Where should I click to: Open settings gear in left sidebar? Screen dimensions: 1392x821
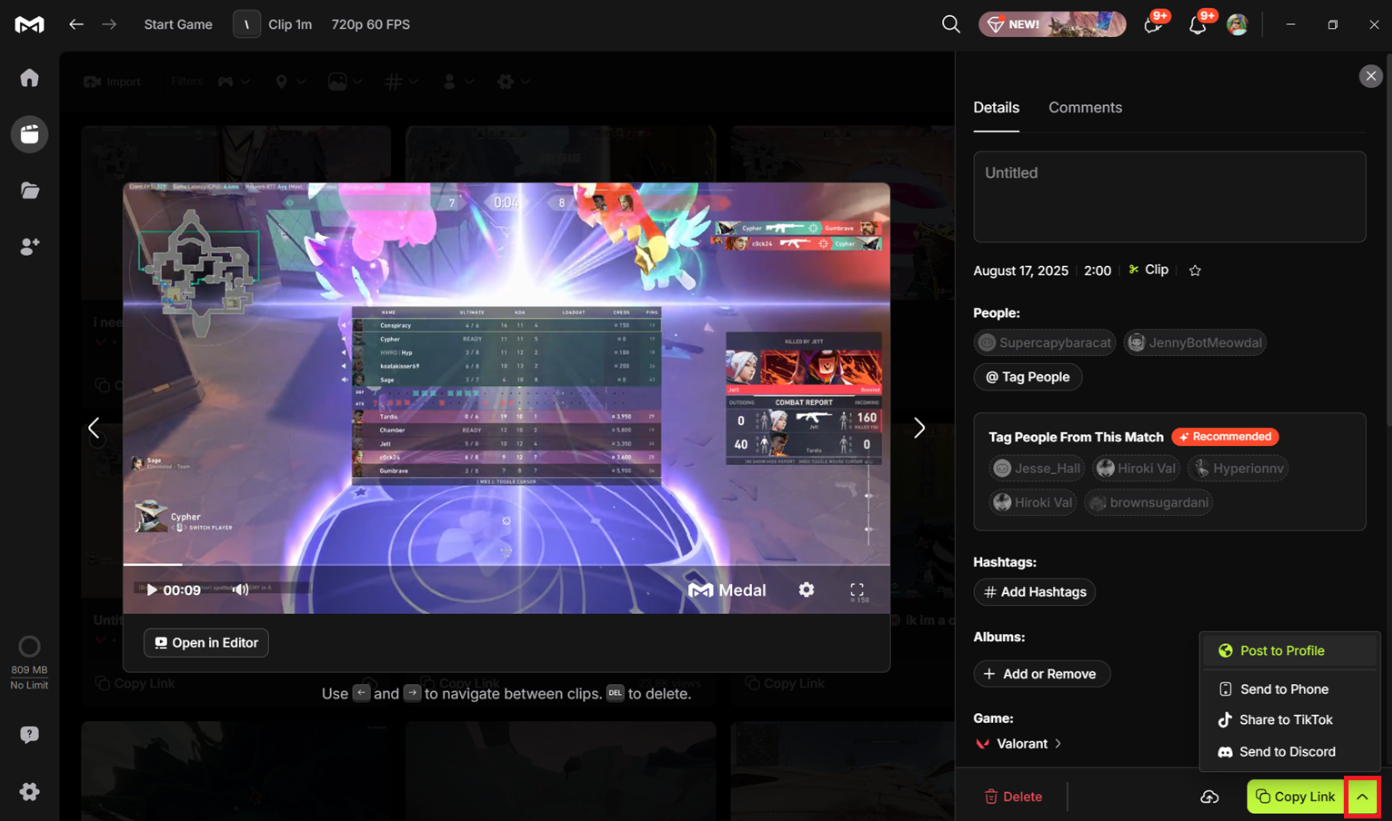pyautogui.click(x=29, y=792)
